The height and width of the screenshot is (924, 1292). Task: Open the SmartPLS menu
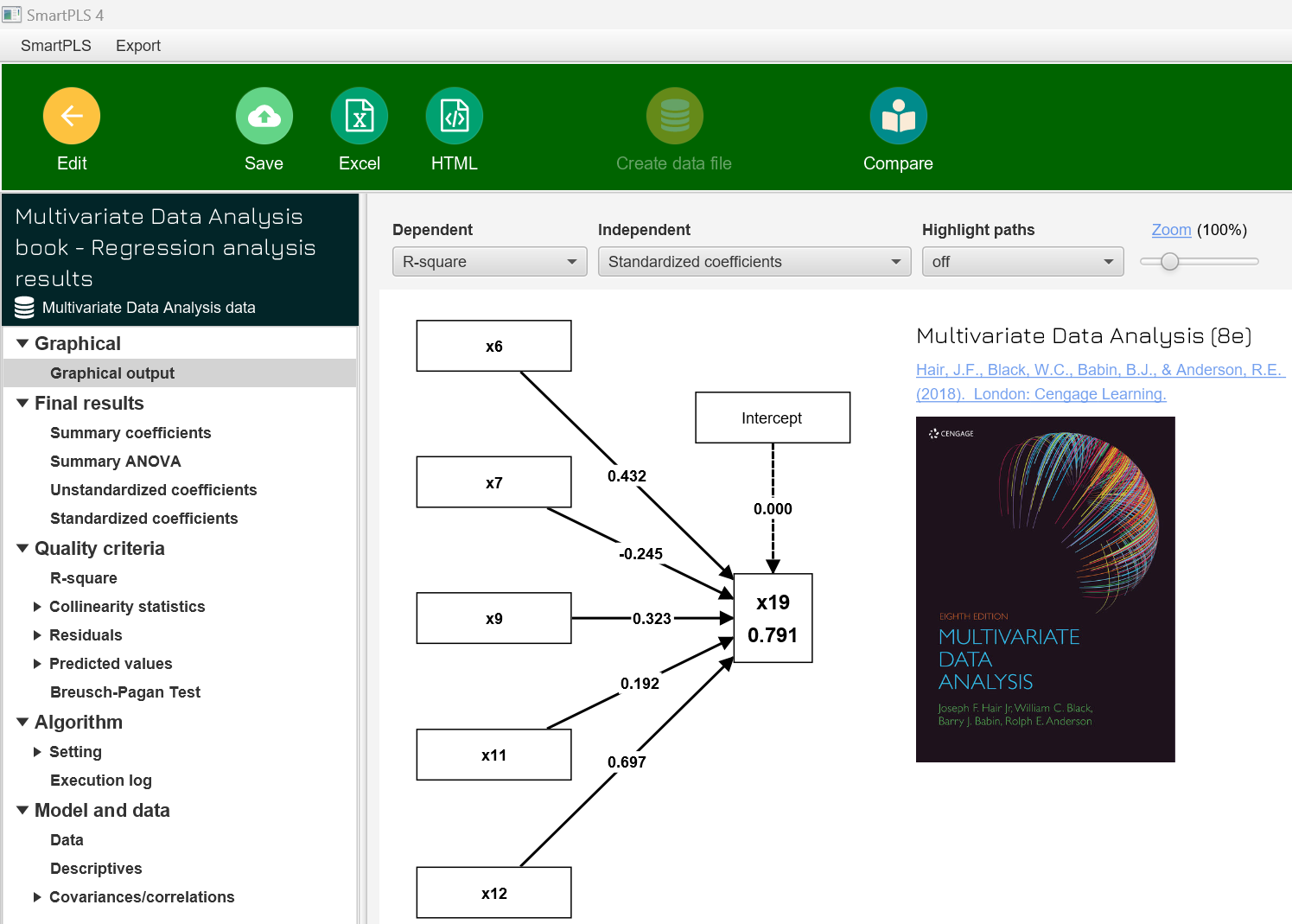56,46
